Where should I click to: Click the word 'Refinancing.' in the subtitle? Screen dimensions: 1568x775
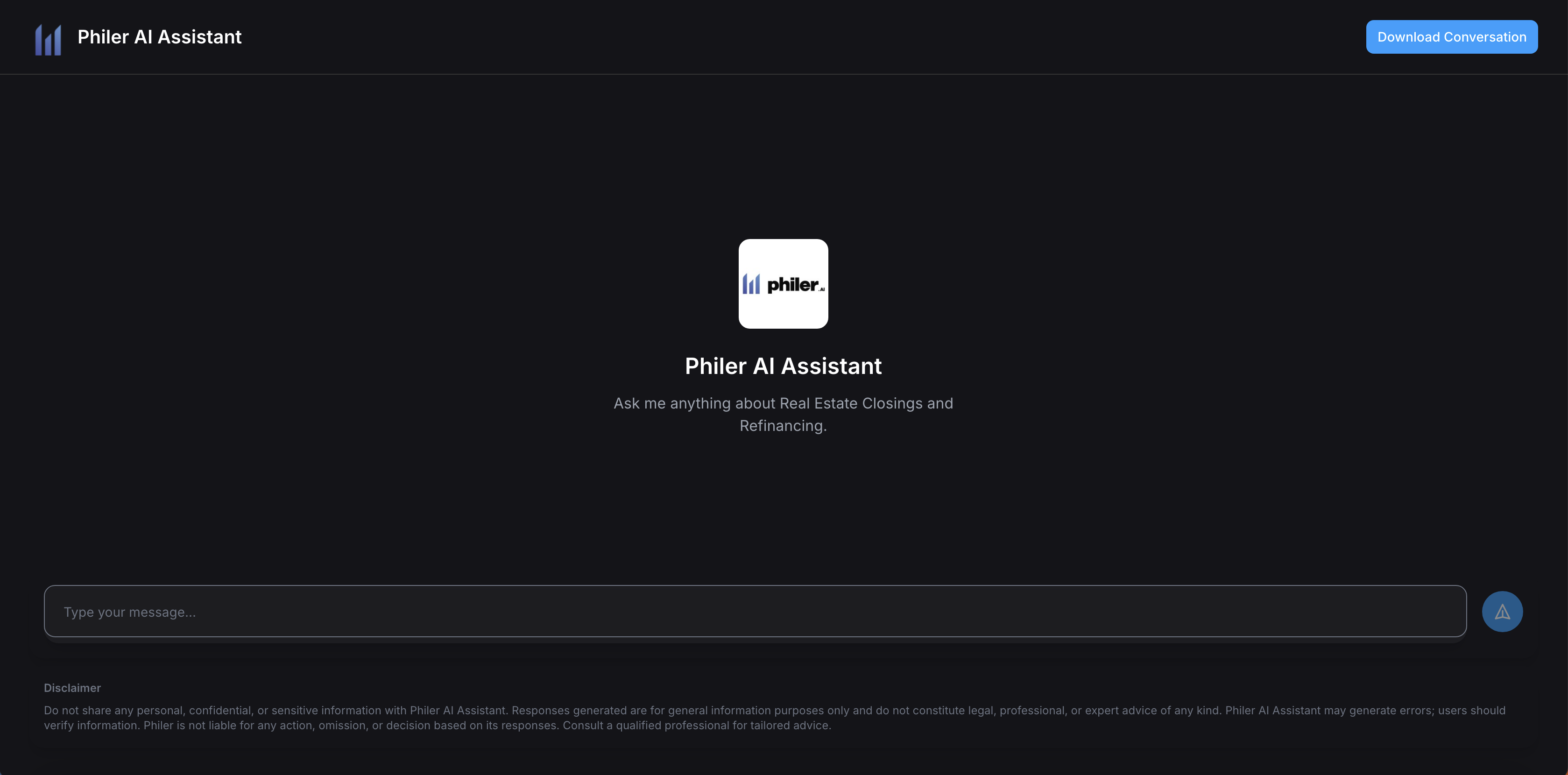(783, 426)
